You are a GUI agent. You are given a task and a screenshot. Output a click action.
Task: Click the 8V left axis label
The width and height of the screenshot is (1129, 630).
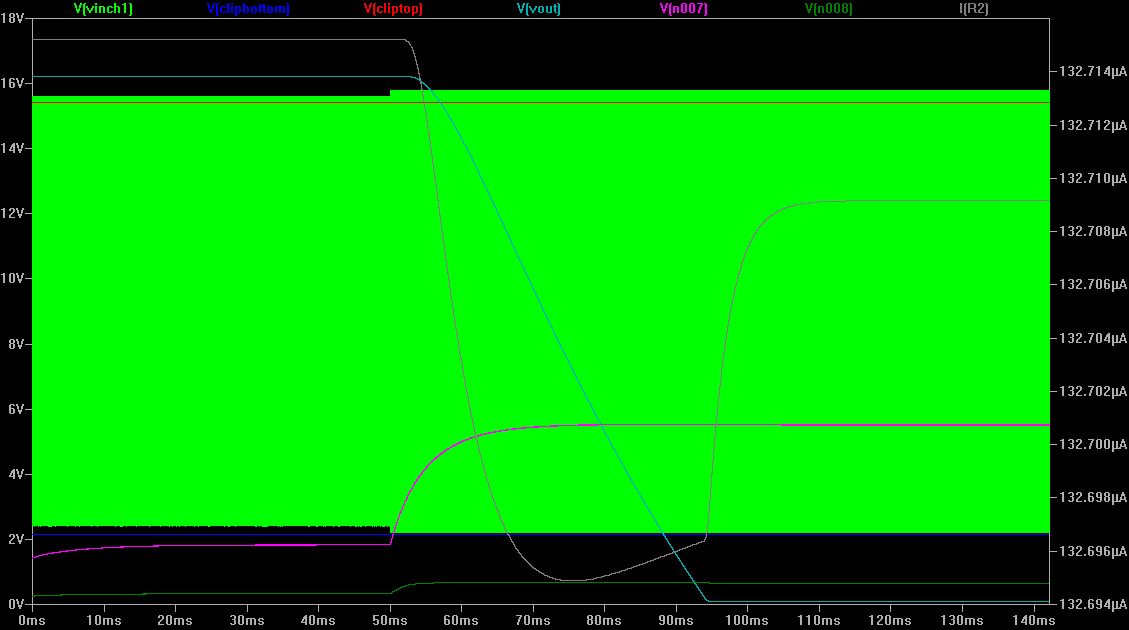coord(16,344)
